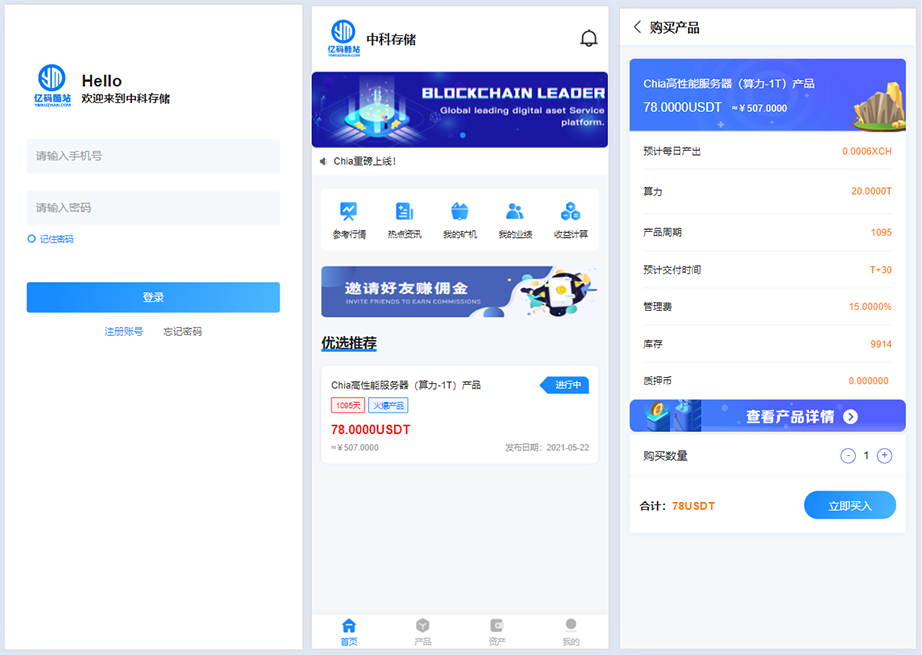This screenshot has height=655, width=922.
Task: Open 我的业绩 performance icon
Action: (515, 211)
